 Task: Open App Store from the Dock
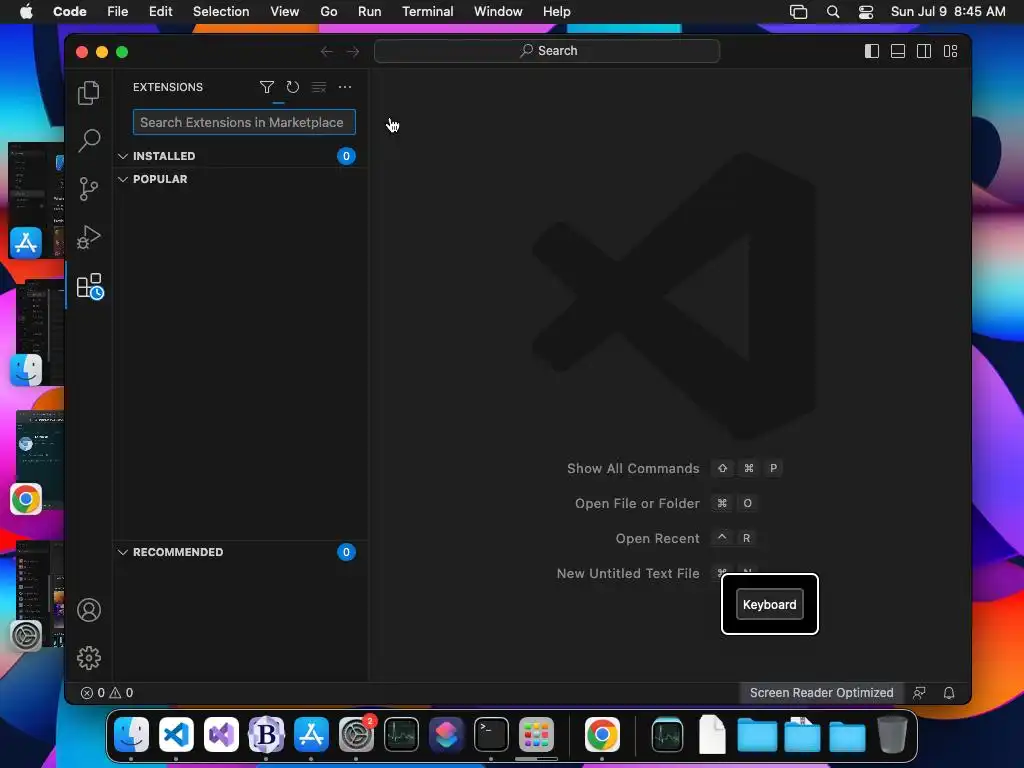coord(311,735)
